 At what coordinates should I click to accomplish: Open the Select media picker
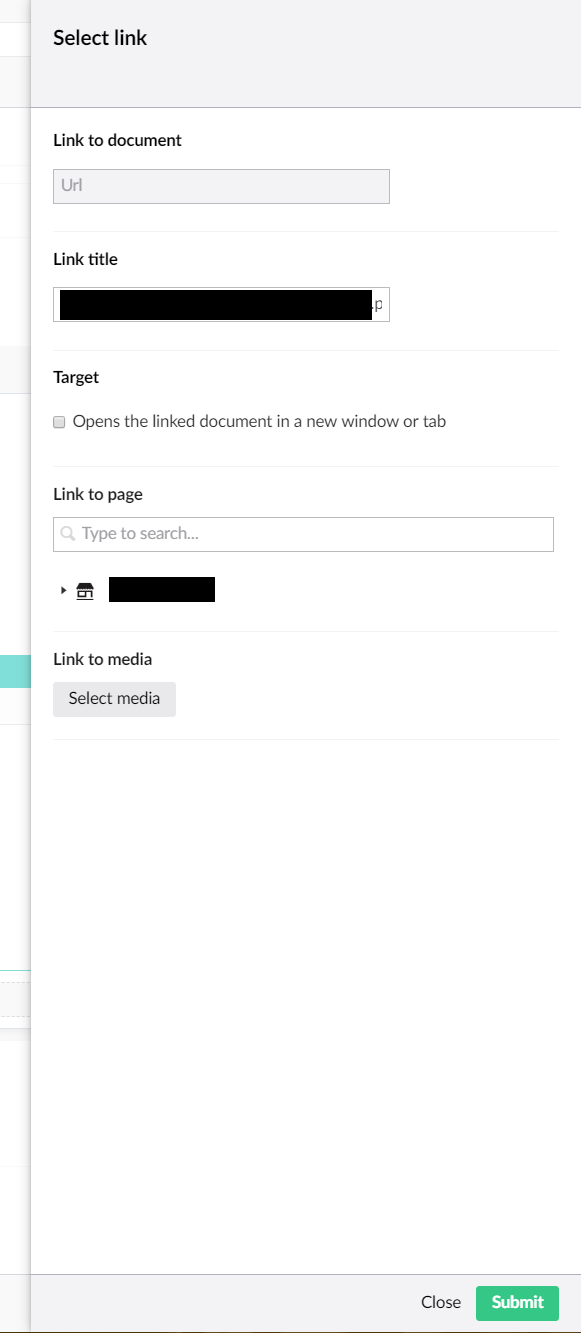[x=114, y=699]
